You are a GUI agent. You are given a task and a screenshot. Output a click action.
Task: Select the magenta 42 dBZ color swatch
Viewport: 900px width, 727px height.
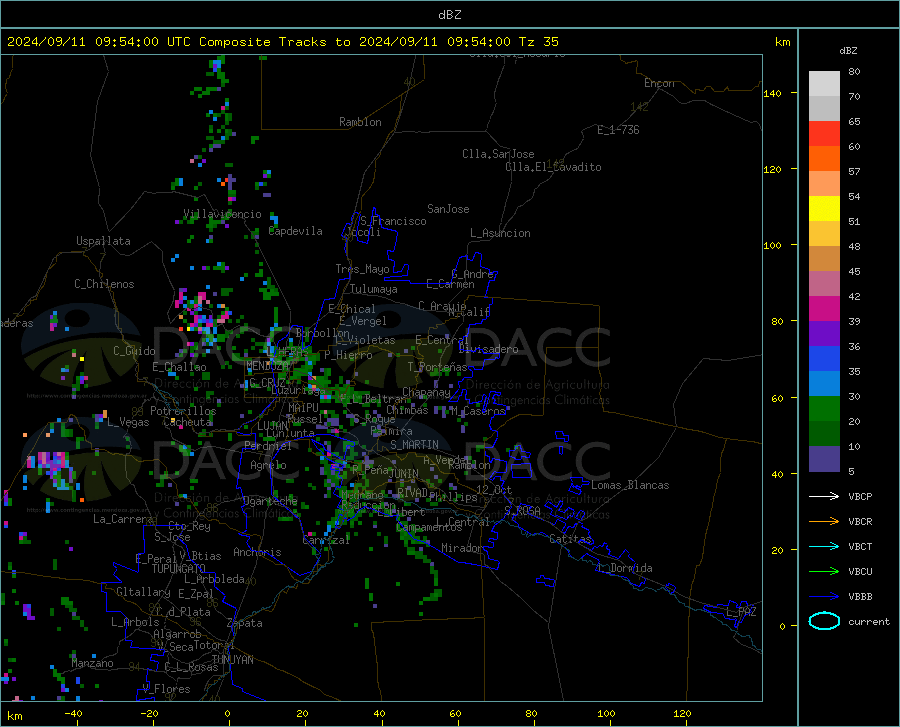click(824, 308)
